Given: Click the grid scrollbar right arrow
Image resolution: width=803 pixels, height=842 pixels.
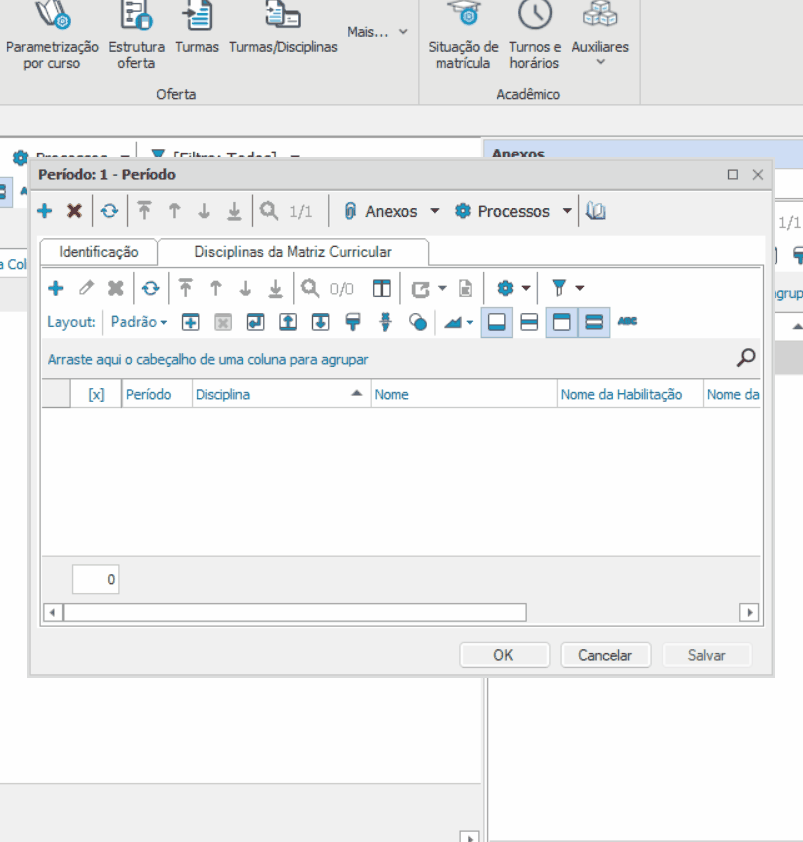Looking at the screenshot, I should point(749,612).
